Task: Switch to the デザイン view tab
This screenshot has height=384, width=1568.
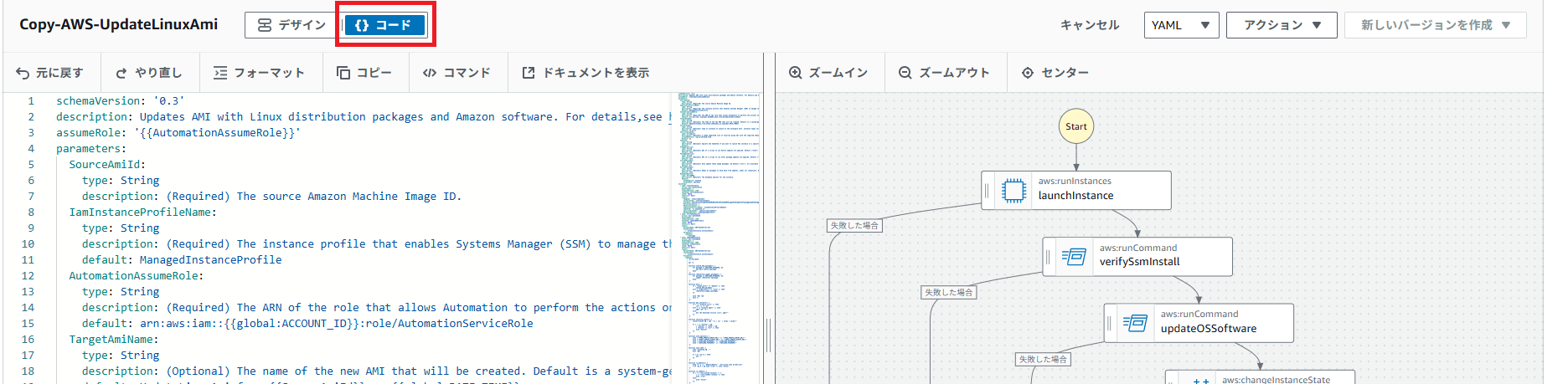Action: click(x=291, y=25)
